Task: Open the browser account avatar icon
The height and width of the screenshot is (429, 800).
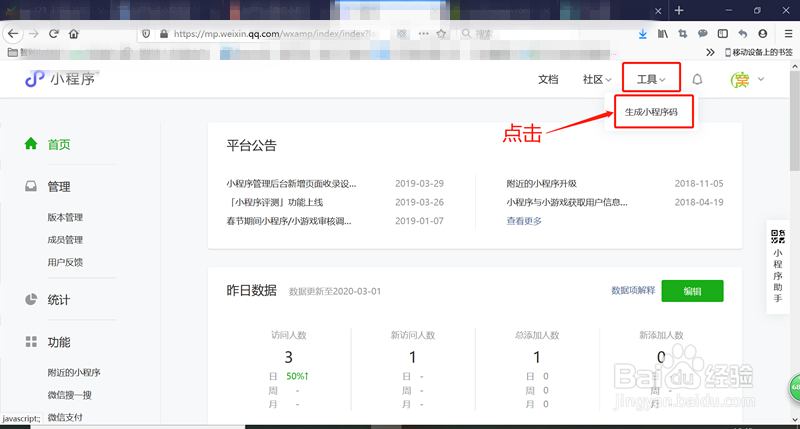Action: coord(763,34)
